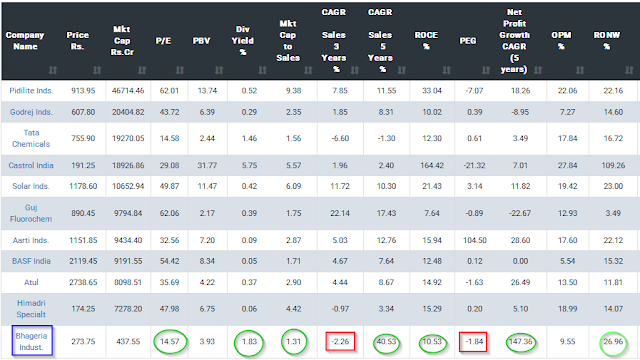Click the BASF India link

coord(31,261)
